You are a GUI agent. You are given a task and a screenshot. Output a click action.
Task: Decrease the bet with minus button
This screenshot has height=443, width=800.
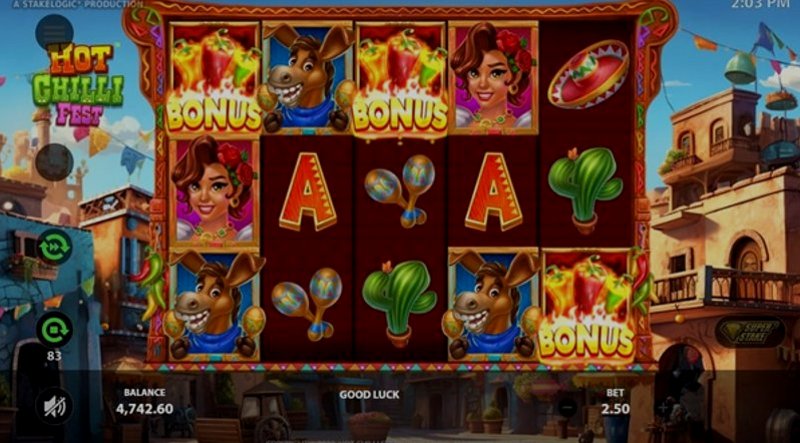pos(567,407)
